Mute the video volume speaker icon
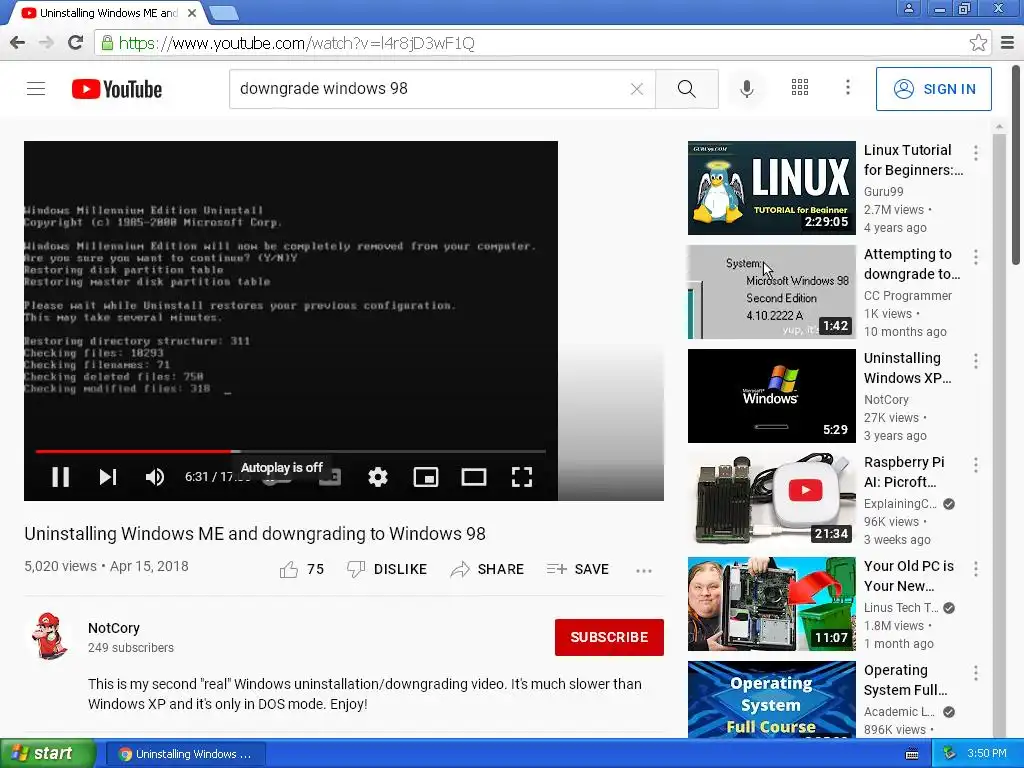This screenshot has height=768, width=1024. 155,477
